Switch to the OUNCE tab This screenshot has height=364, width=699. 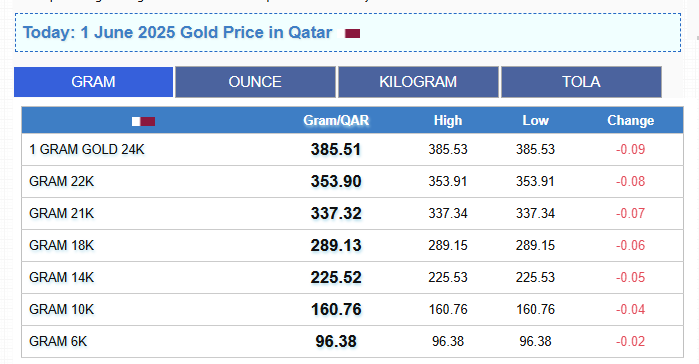pos(255,82)
